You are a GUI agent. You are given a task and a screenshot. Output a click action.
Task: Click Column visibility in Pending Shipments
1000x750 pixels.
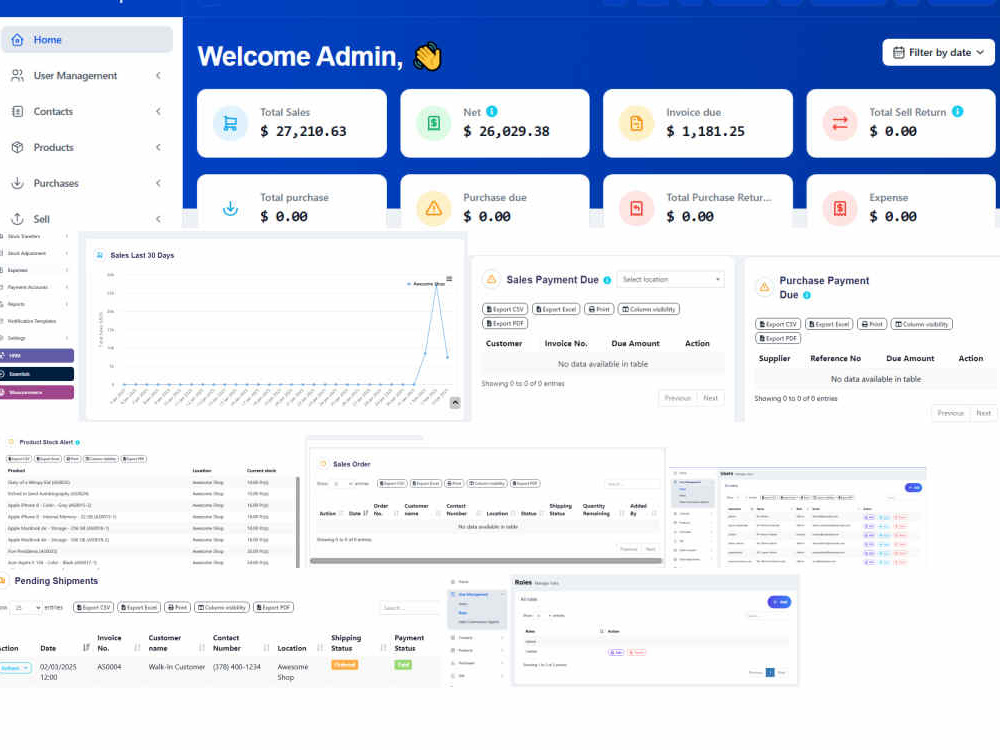(x=222, y=608)
